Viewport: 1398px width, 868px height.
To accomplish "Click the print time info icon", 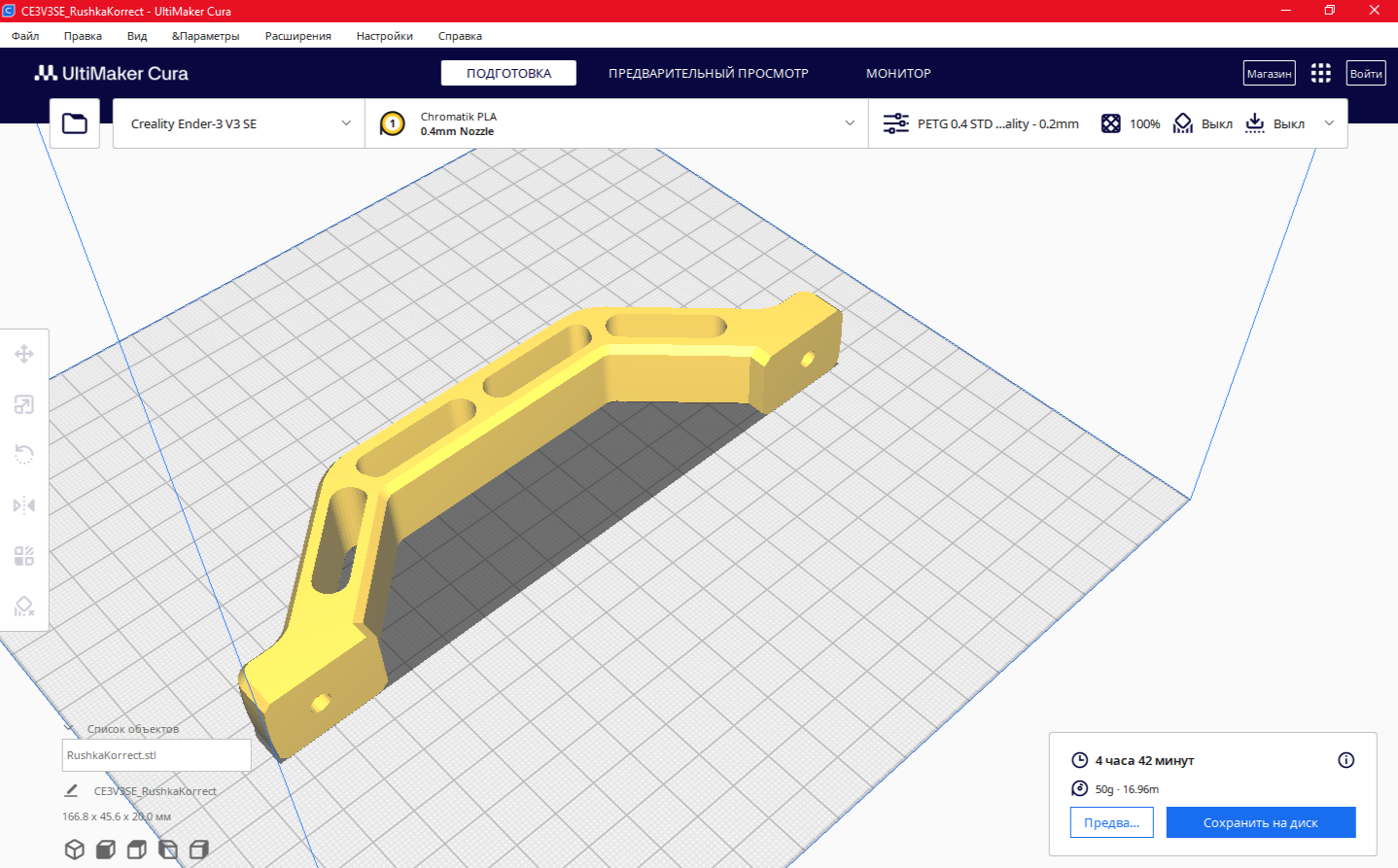I will tap(1346, 760).
